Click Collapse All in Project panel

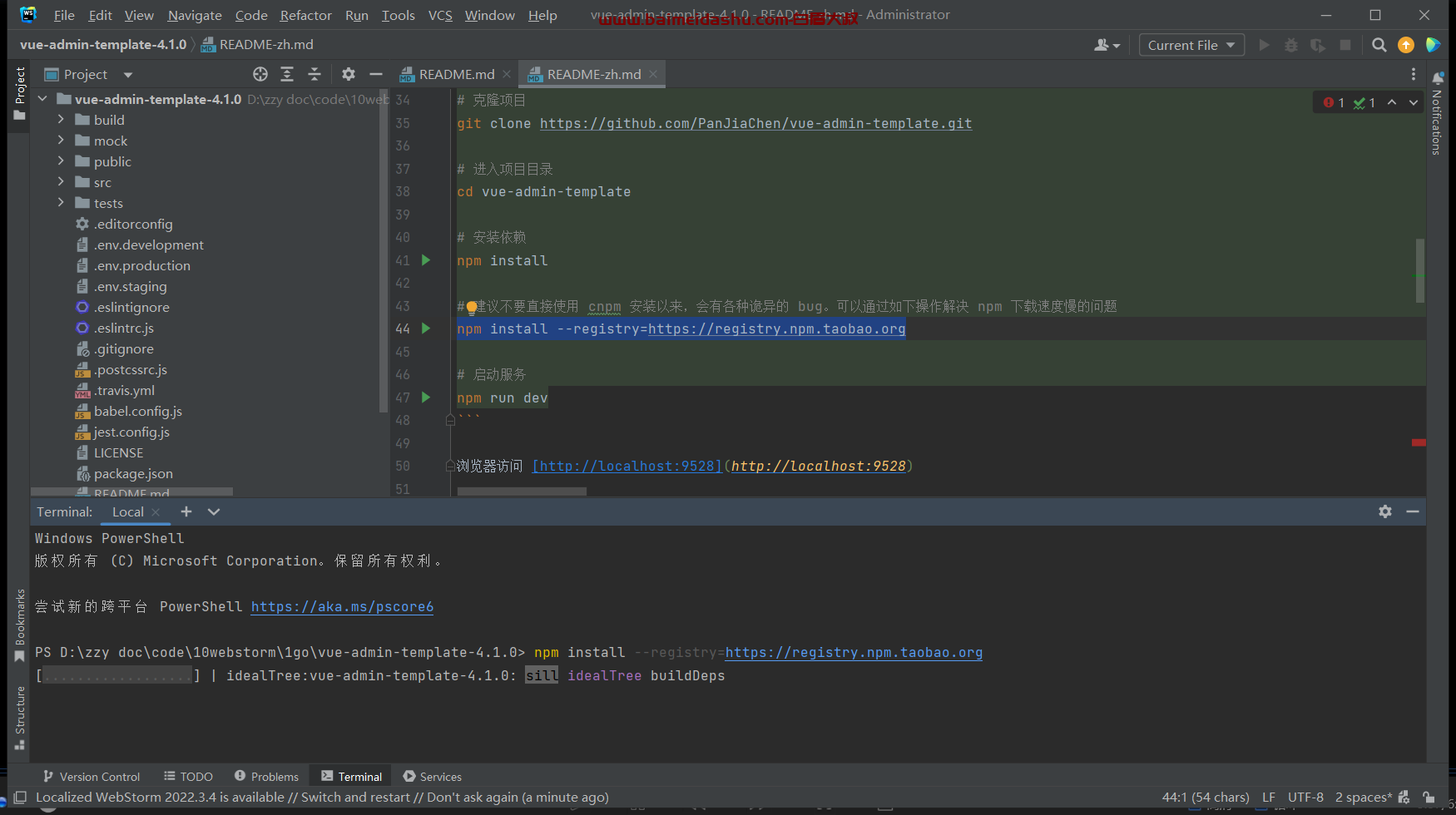coord(314,74)
